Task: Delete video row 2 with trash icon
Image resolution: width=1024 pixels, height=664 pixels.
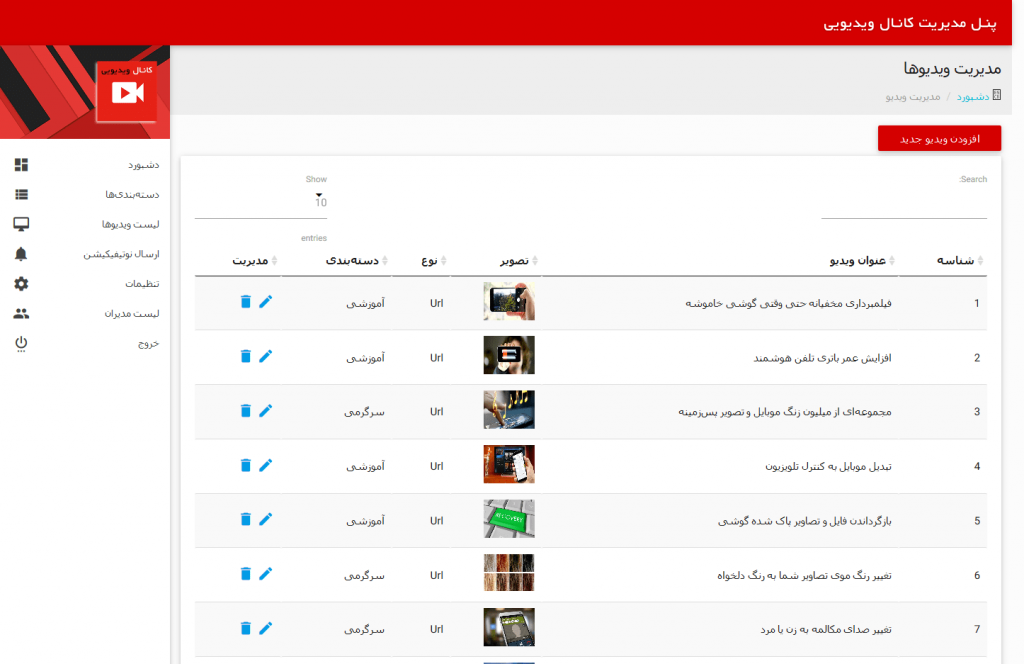Action: 246,356
